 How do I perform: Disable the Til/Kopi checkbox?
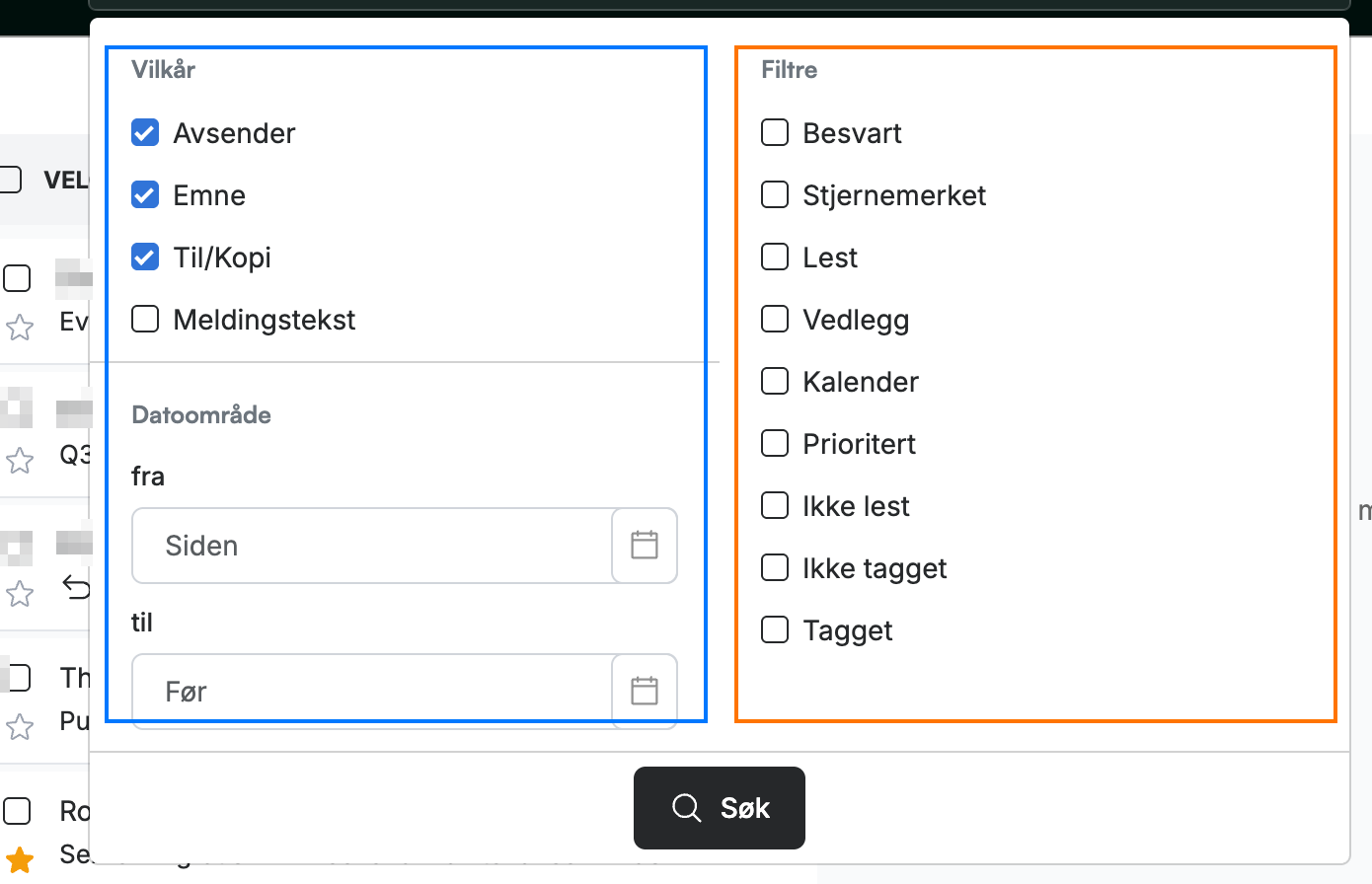click(145, 257)
